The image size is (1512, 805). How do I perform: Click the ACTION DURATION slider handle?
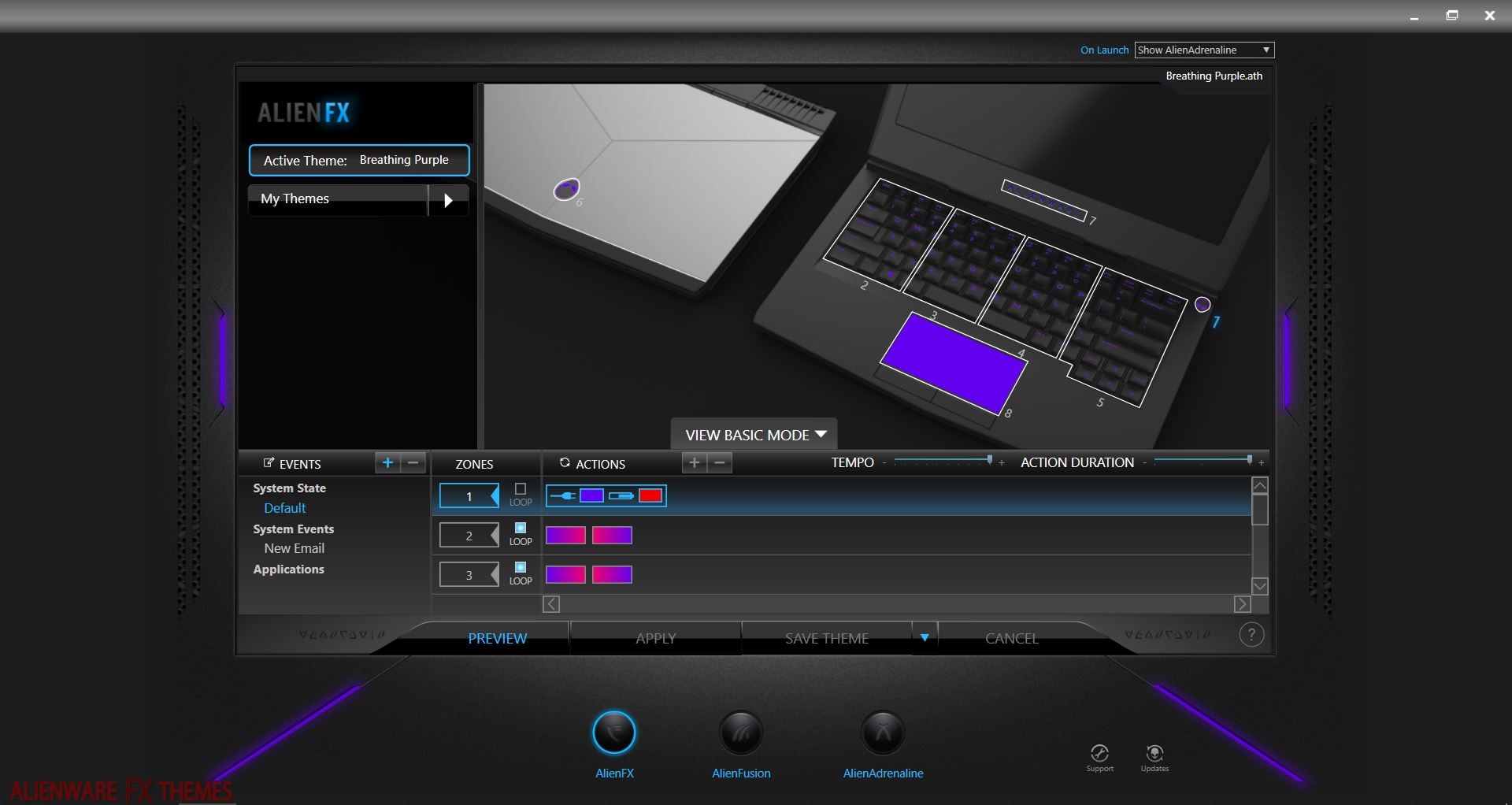pos(1249,460)
